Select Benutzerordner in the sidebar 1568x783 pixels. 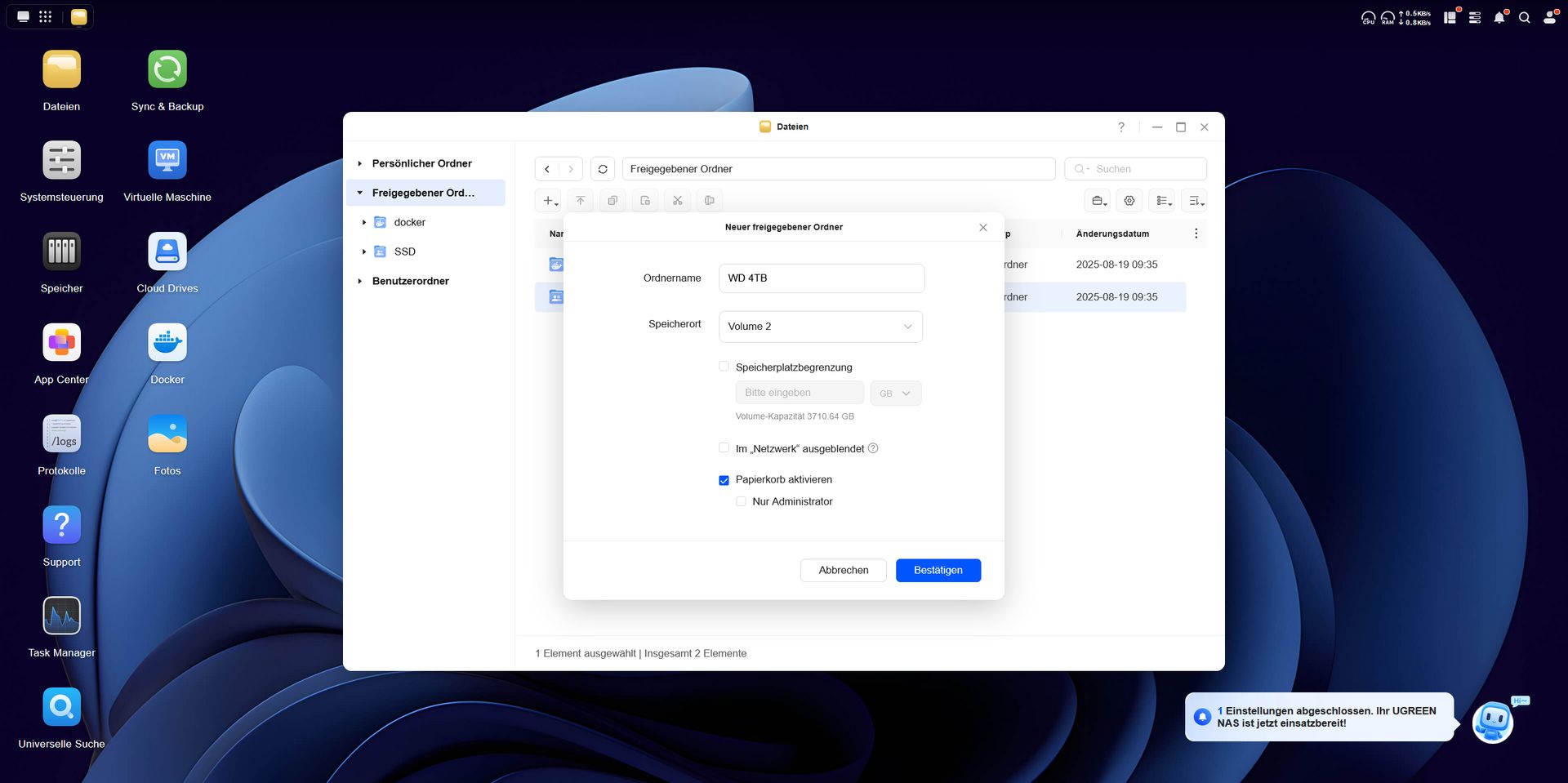[410, 281]
